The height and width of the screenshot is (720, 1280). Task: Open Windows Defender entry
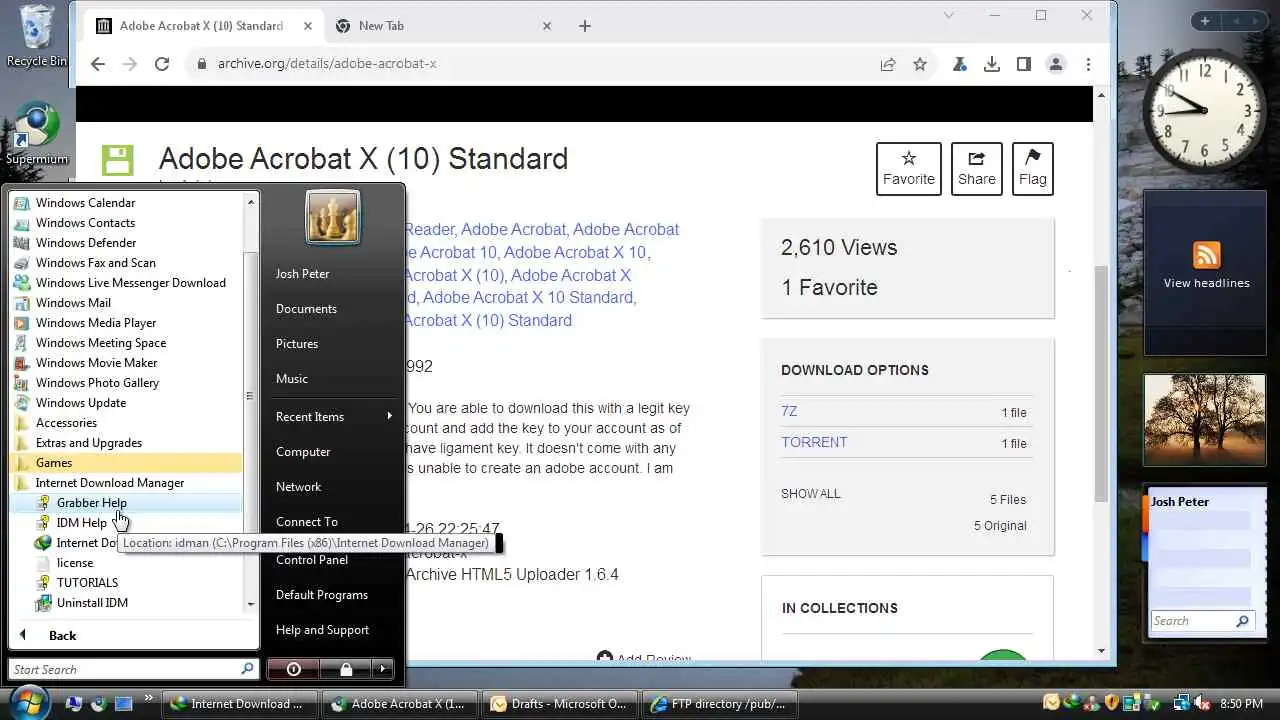coord(86,243)
